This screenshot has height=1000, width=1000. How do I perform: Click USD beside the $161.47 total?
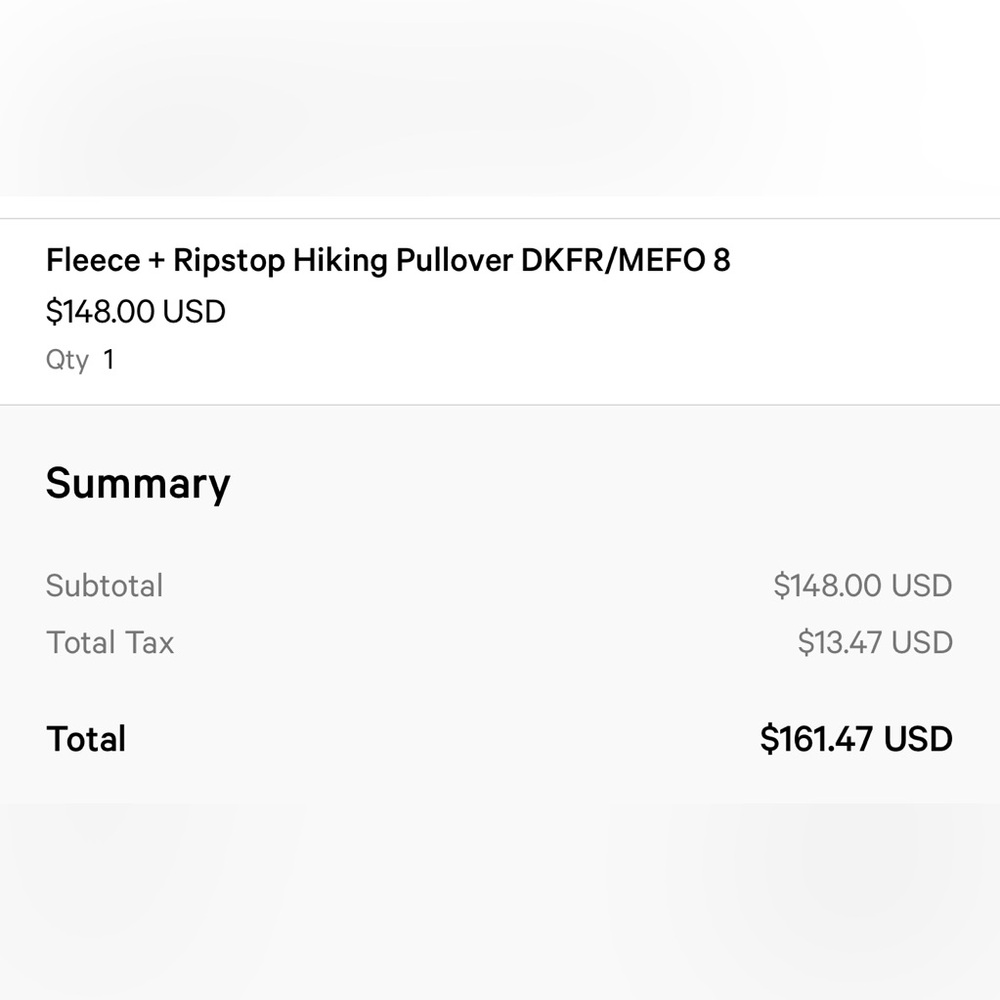pyautogui.click(x=918, y=739)
